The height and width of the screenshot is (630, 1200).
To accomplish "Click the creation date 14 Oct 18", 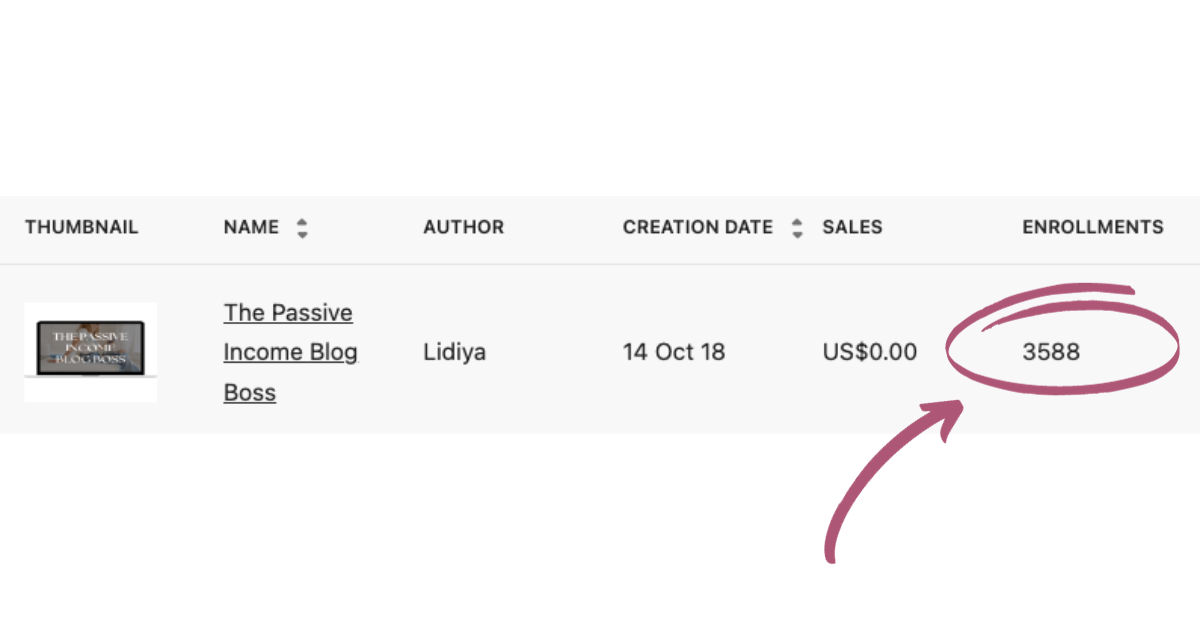I will click(674, 352).
